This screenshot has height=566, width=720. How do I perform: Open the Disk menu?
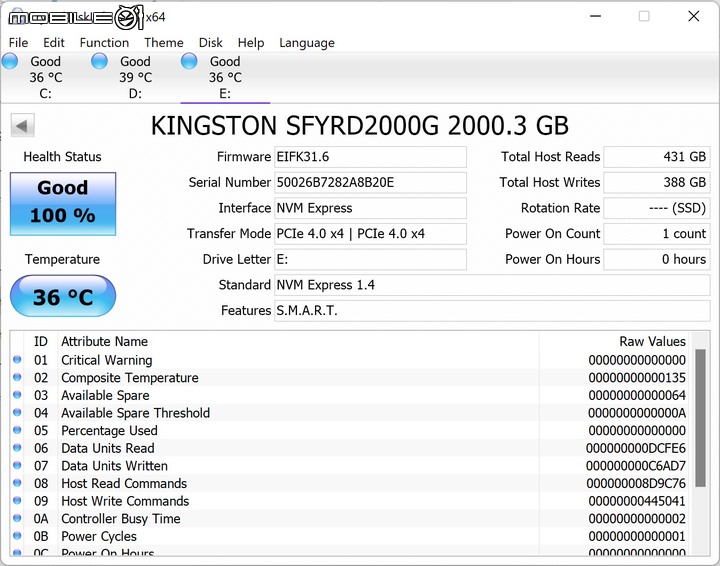pos(210,43)
